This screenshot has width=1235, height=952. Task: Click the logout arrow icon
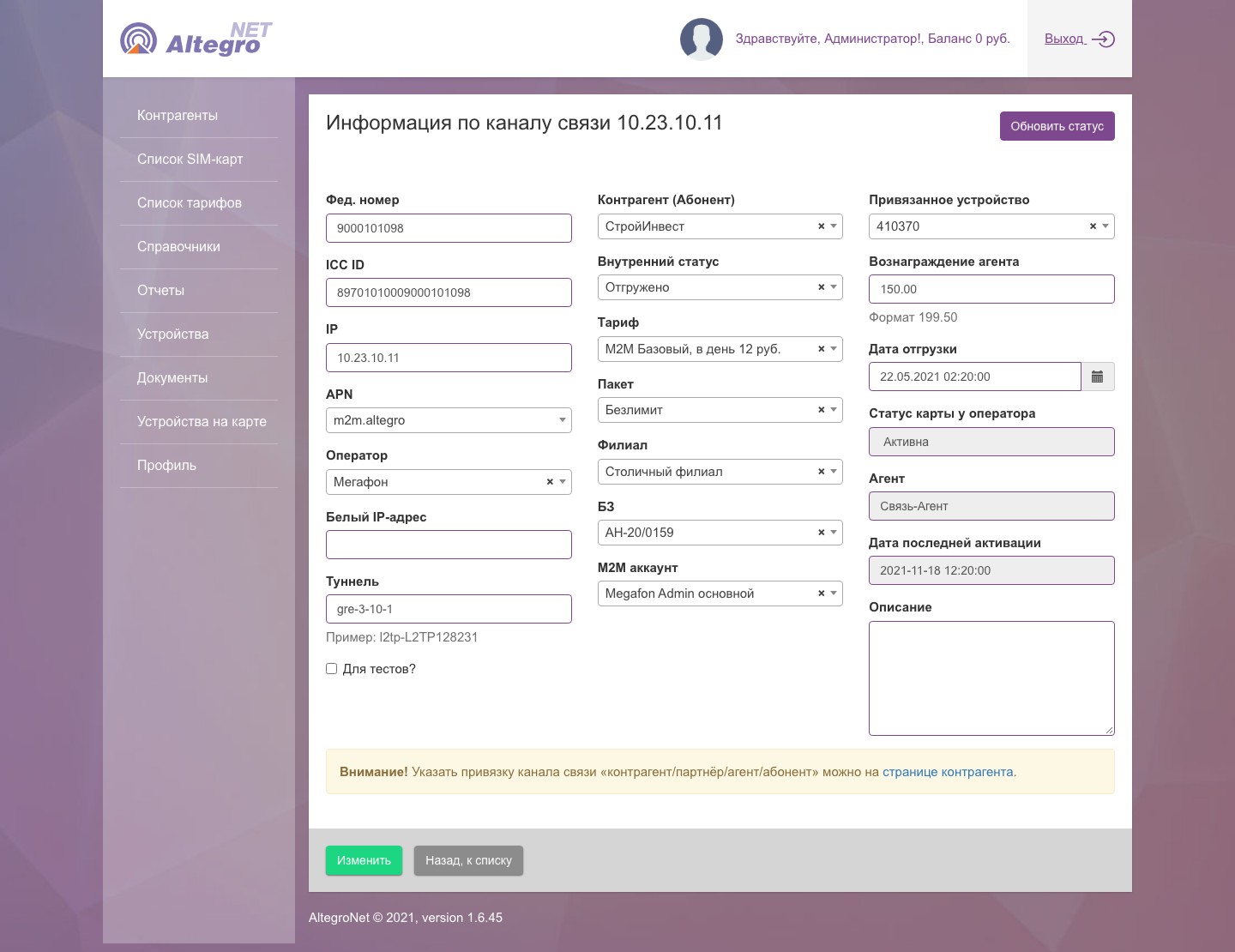(x=1103, y=39)
